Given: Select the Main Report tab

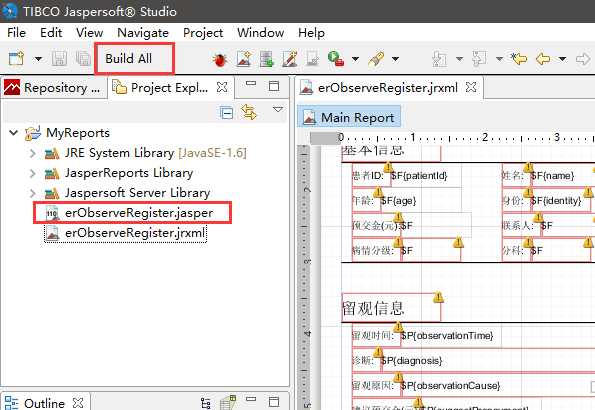Looking at the screenshot, I should coord(349,117).
